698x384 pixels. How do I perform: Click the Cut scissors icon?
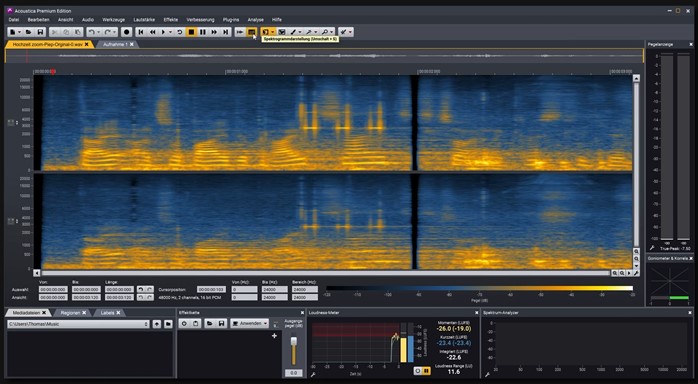(x=54, y=32)
